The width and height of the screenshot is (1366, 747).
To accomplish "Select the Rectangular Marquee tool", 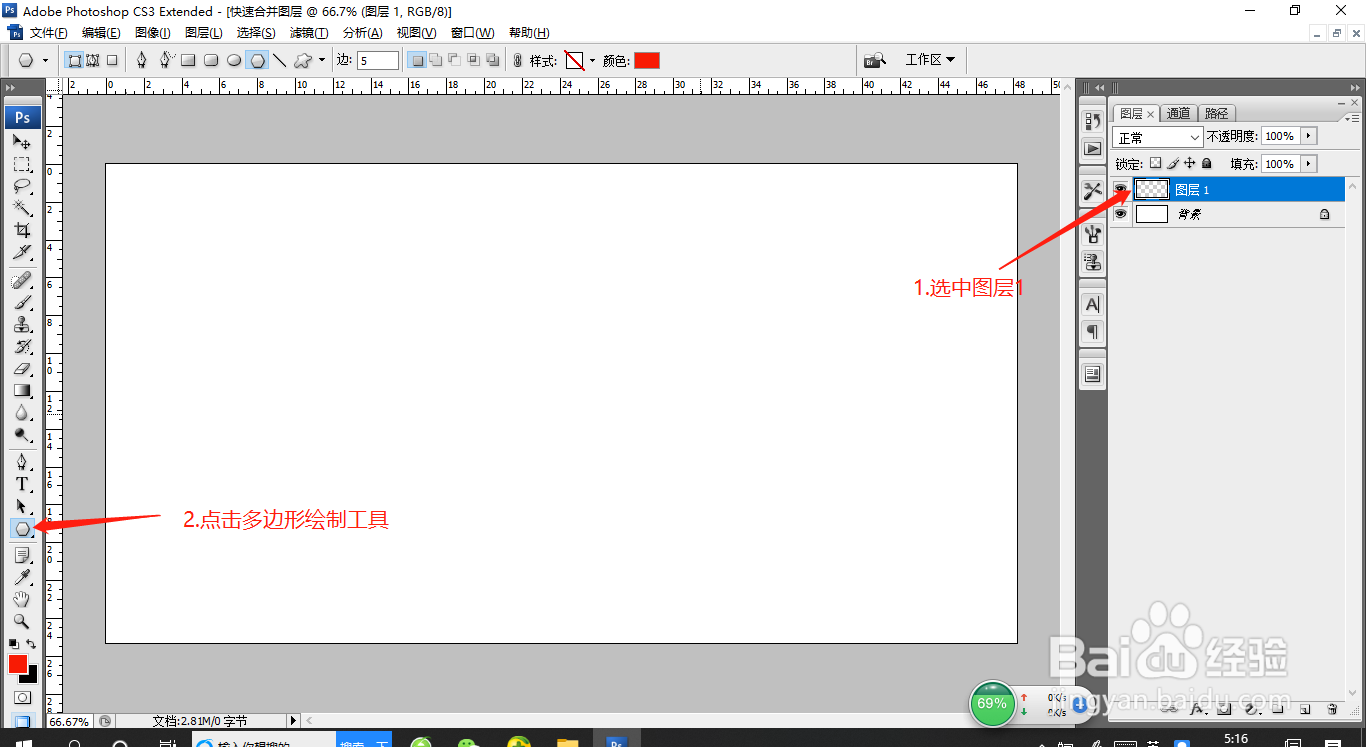I will (22, 164).
